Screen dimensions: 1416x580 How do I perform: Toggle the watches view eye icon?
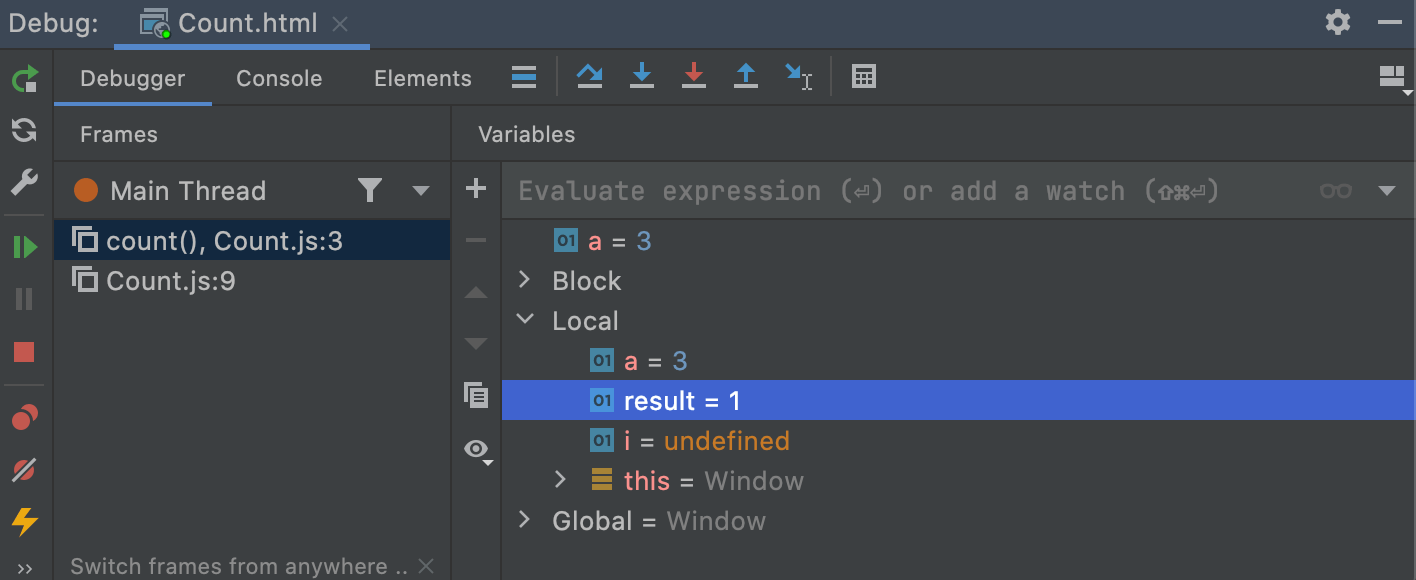click(x=477, y=449)
